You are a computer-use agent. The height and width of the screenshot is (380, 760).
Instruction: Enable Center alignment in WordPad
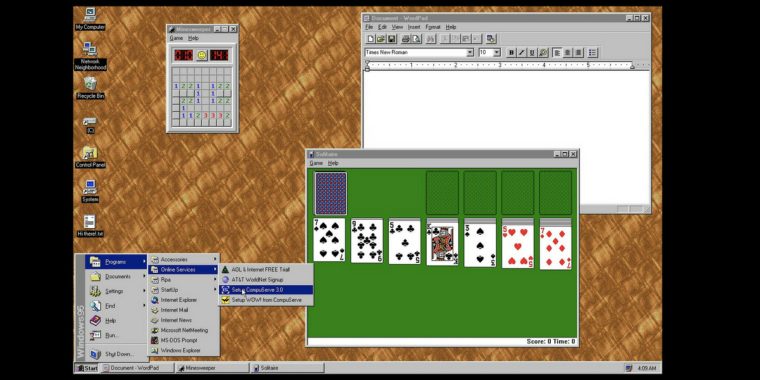[x=568, y=52]
